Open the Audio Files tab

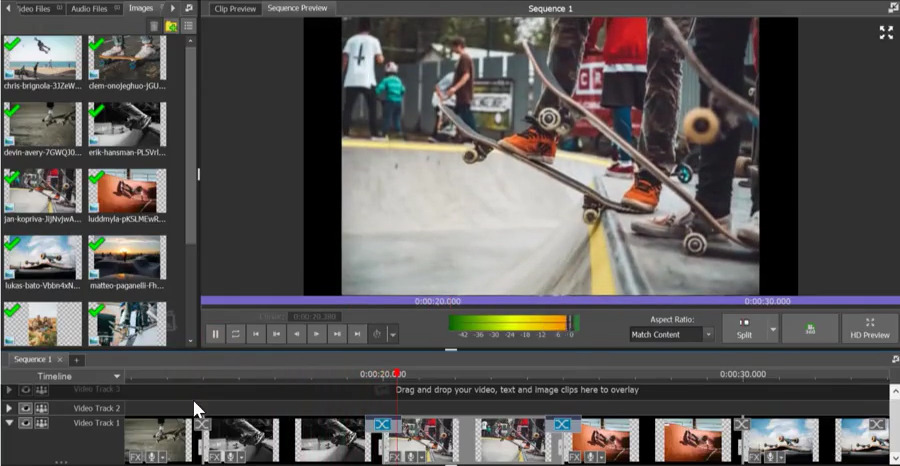tap(95, 9)
